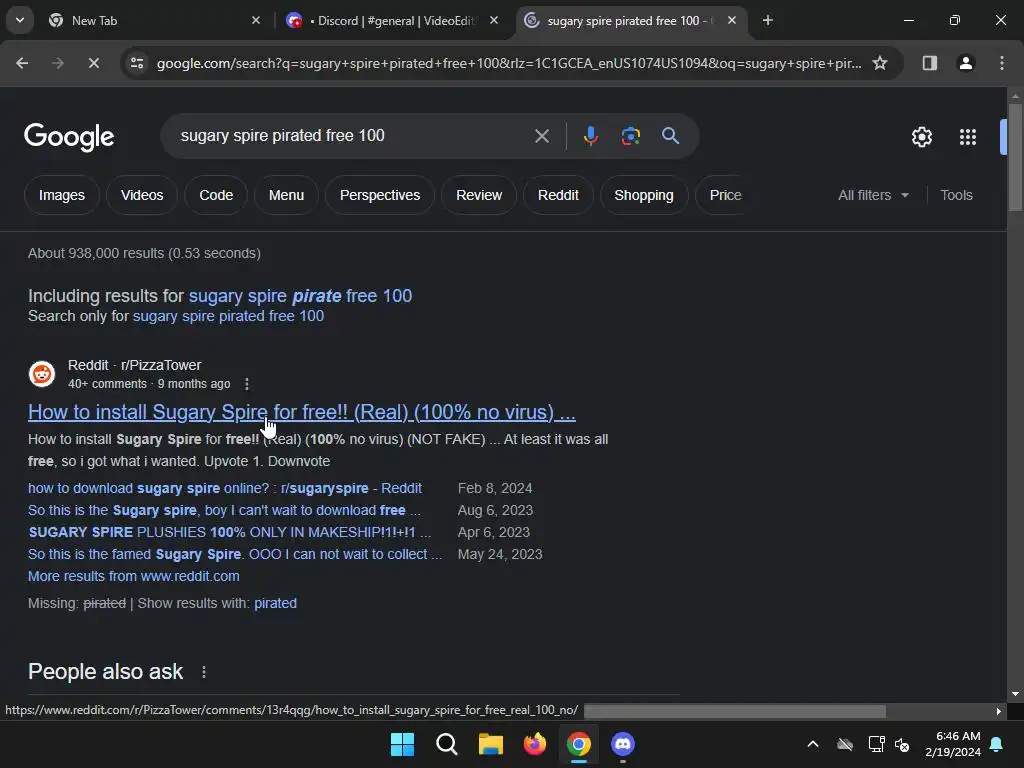This screenshot has width=1024, height=768.
Task: Show hidden system tray icons
Action: tap(812, 744)
